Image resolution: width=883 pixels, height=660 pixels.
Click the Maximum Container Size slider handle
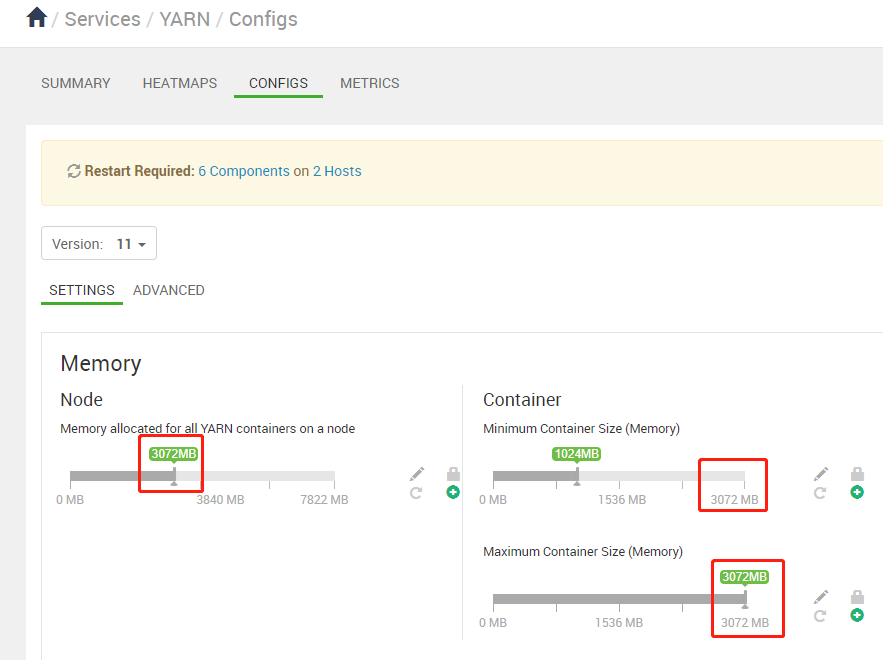(745, 599)
